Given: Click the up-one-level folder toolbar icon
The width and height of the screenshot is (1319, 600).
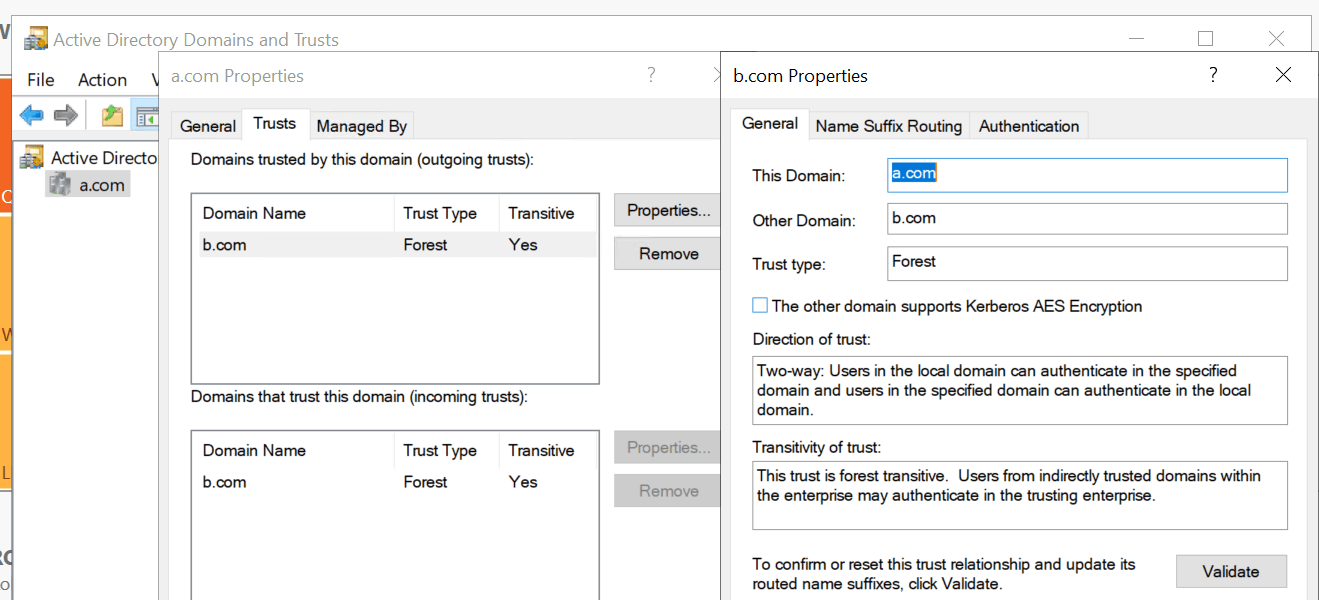Looking at the screenshot, I should pyautogui.click(x=112, y=116).
